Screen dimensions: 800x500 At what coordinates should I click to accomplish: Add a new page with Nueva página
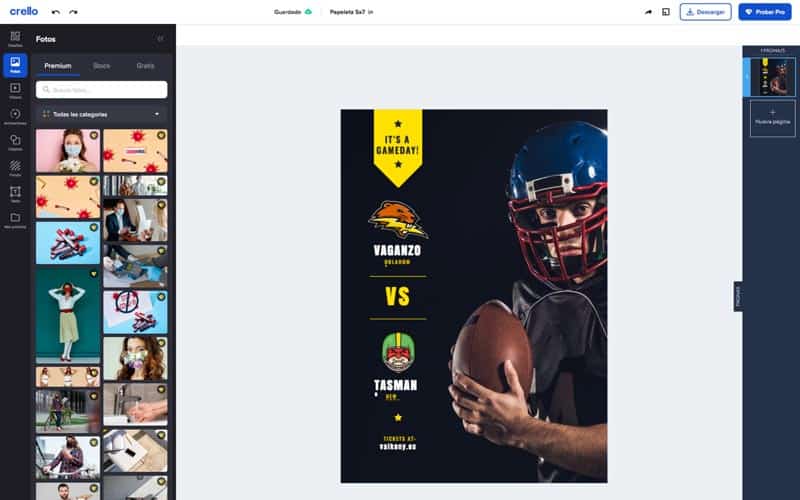click(772, 118)
